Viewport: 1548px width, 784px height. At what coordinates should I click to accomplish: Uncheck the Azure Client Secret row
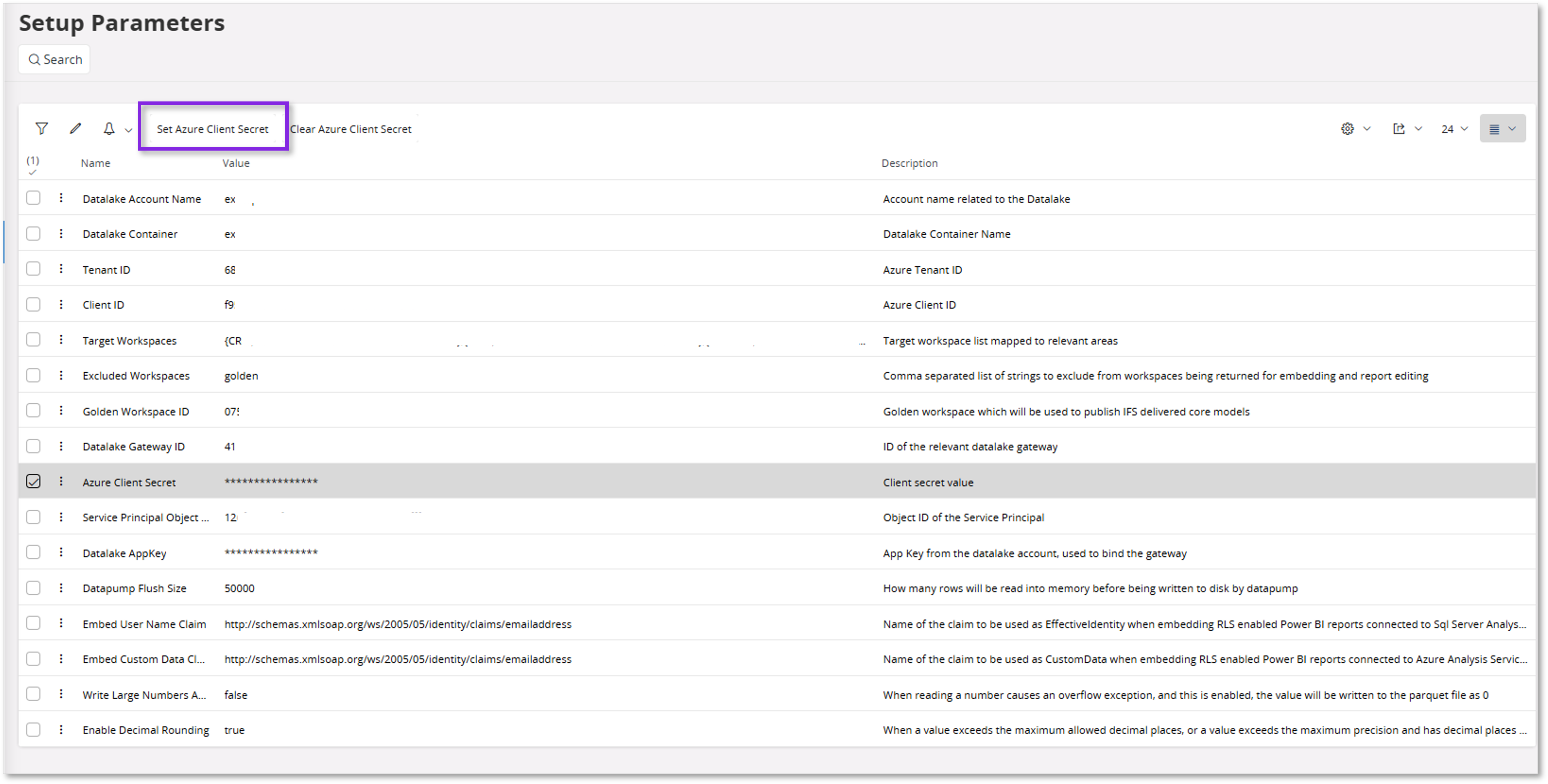click(x=34, y=481)
